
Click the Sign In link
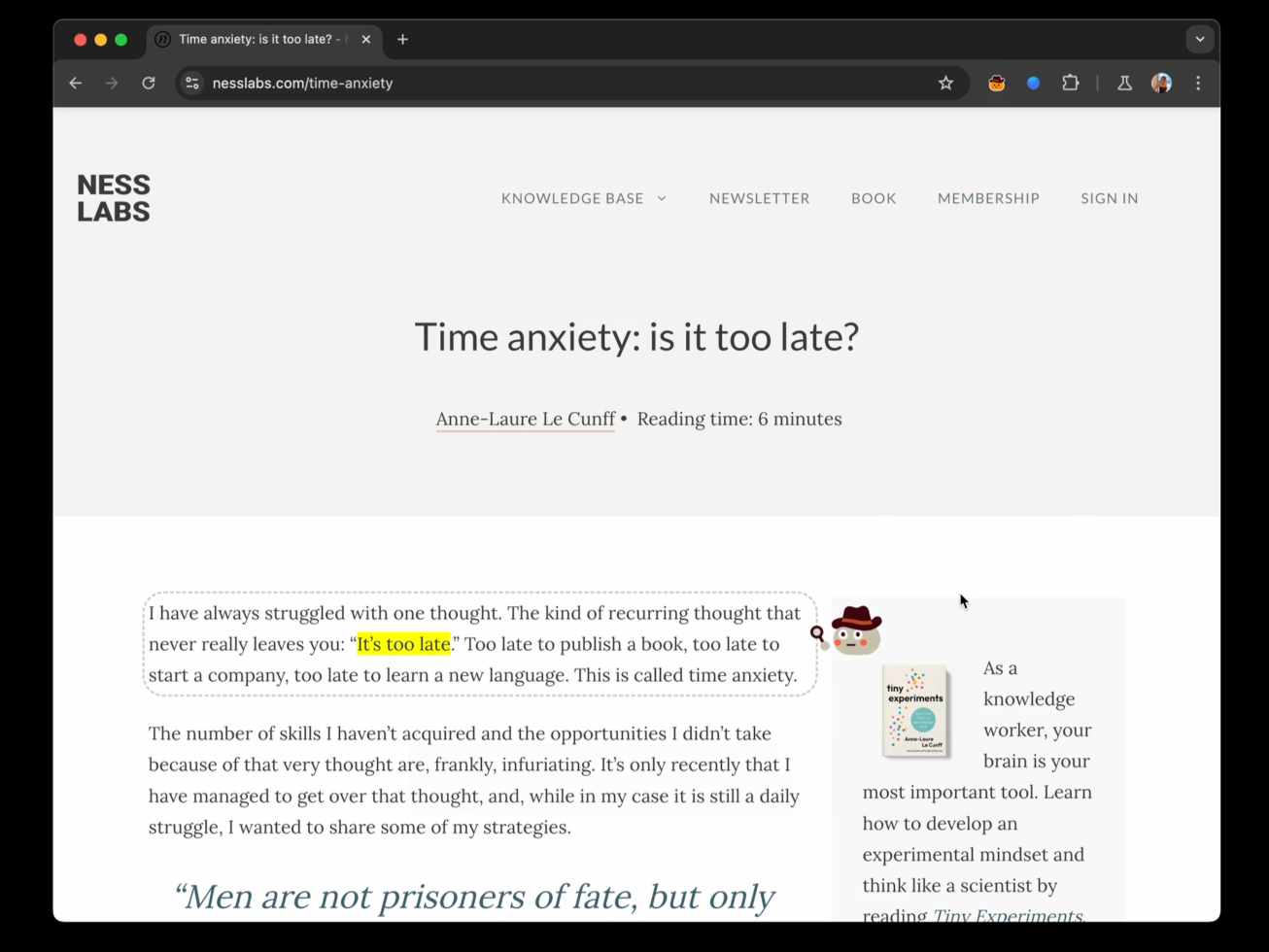click(x=1110, y=198)
